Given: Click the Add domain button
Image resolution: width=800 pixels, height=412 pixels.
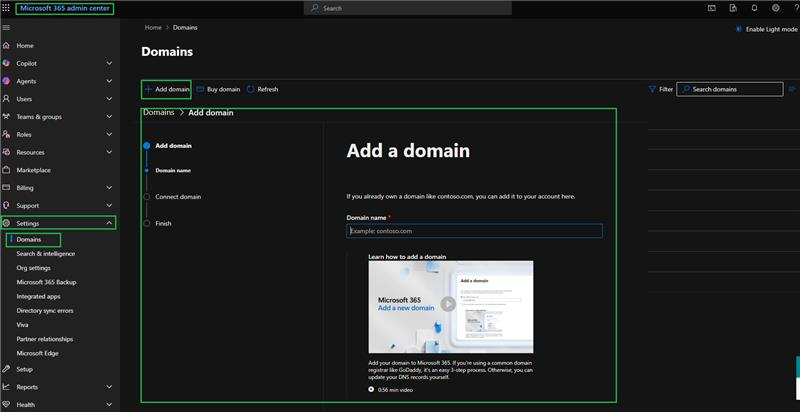Looking at the screenshot, I should pos(166,89).
